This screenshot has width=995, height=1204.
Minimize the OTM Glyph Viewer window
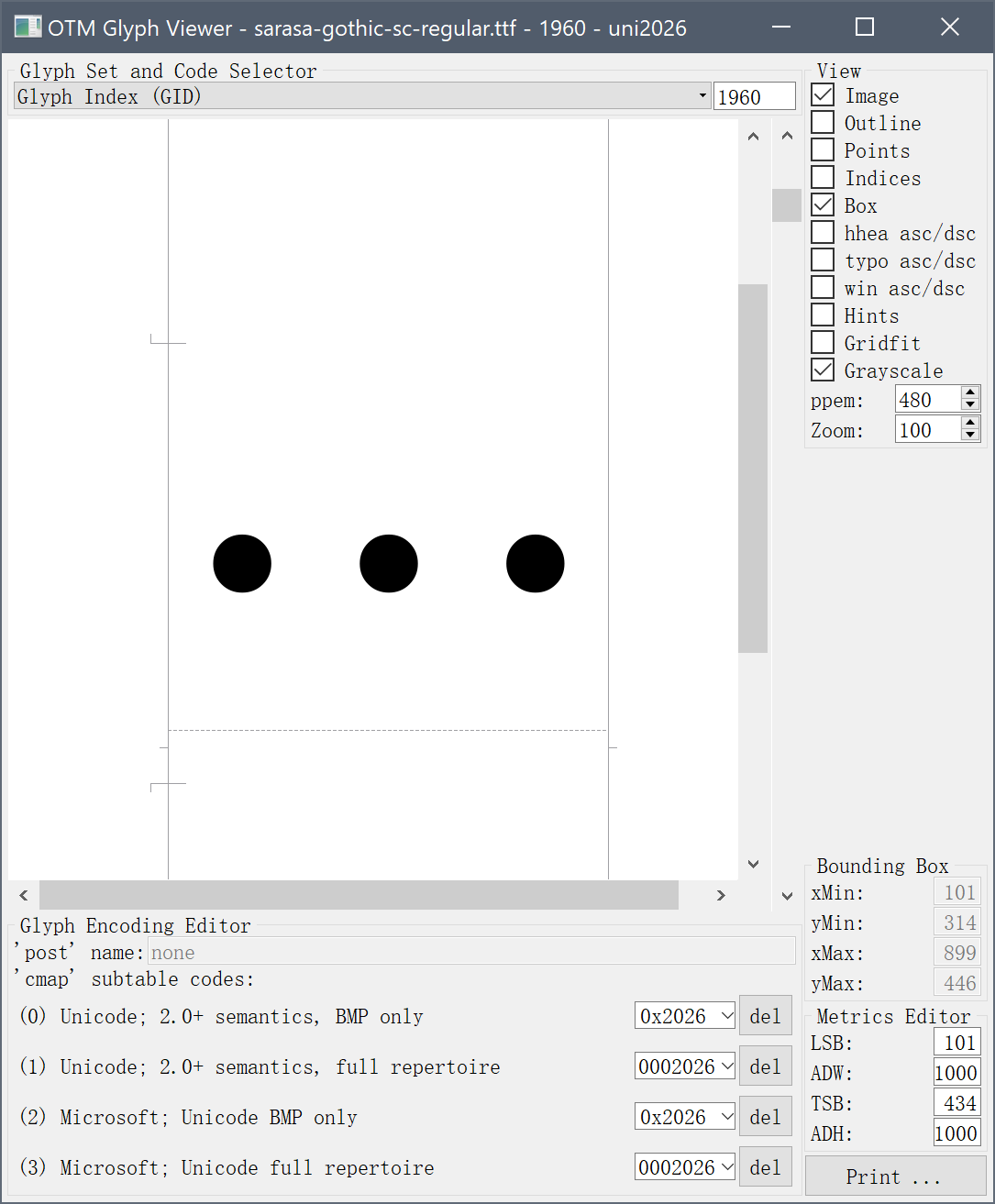tap(780, 27)
